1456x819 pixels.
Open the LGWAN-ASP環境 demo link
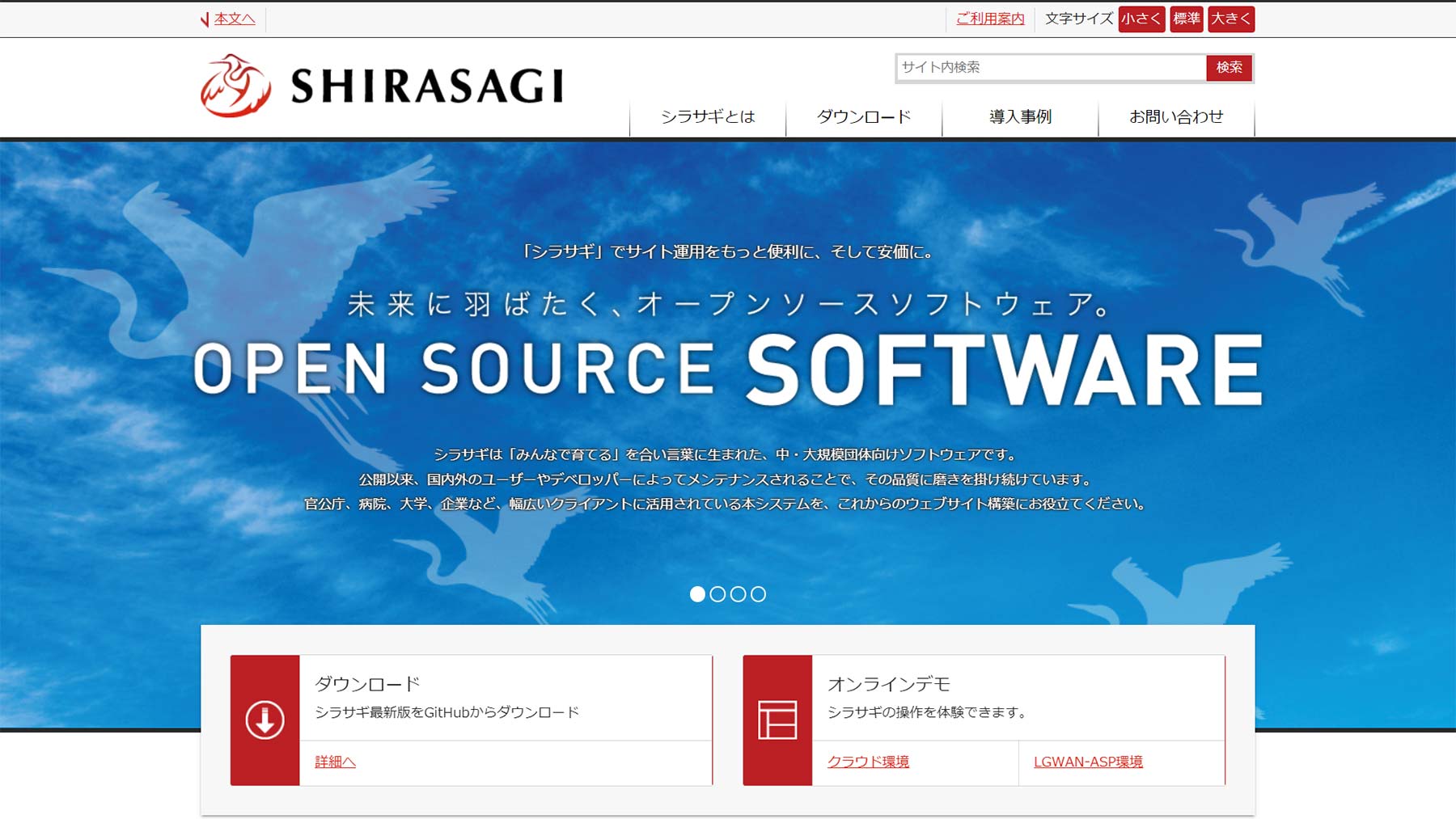point(1088,762)
